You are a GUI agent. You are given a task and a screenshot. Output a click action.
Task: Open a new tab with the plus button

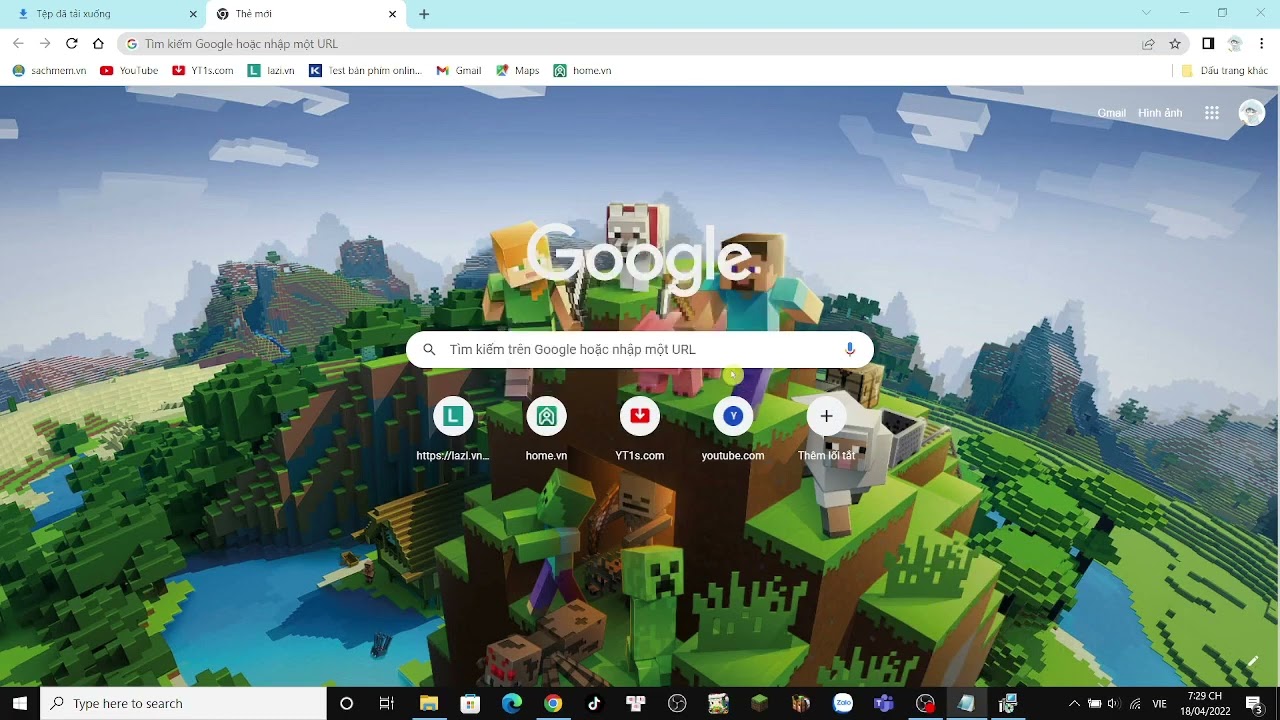point(424,14)
